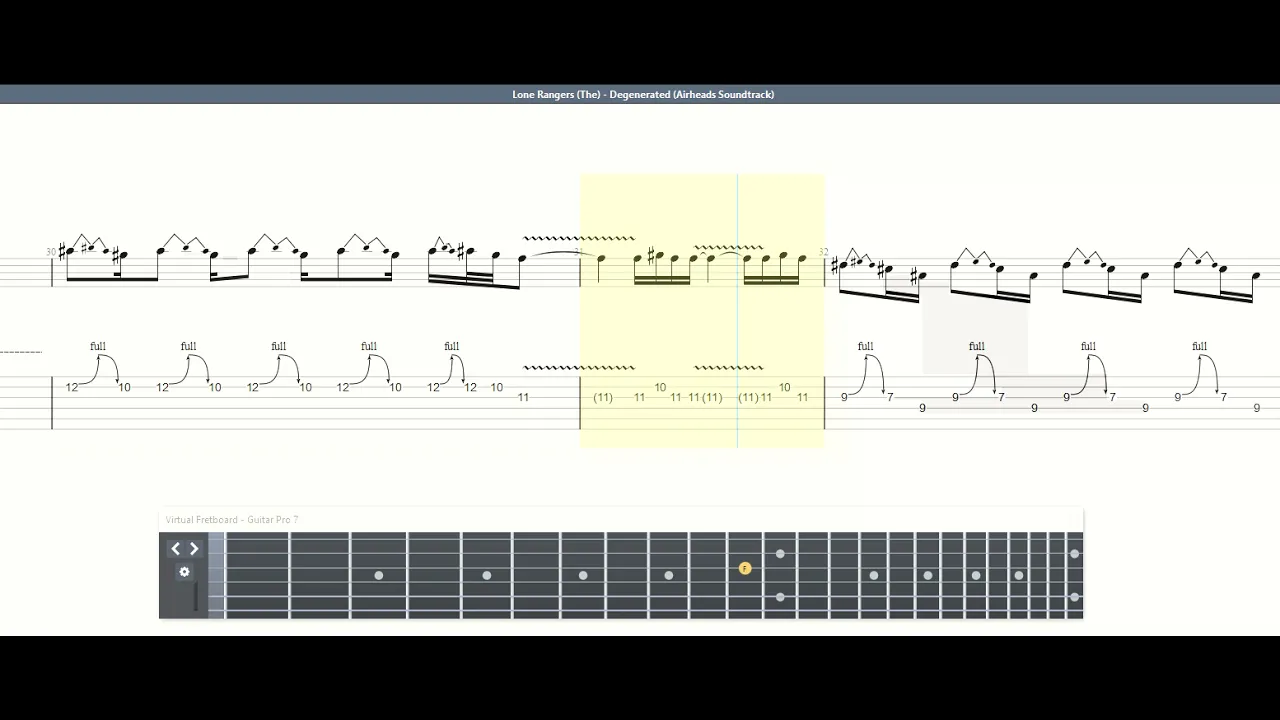The height and width of the screenshot is (720, 1280).
Task: Click the first fret 9 tab number in measure 32
Action: point(844,397)
